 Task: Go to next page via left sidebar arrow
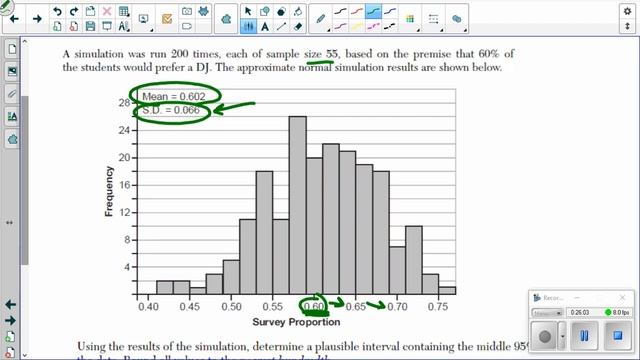click(11, 320)
